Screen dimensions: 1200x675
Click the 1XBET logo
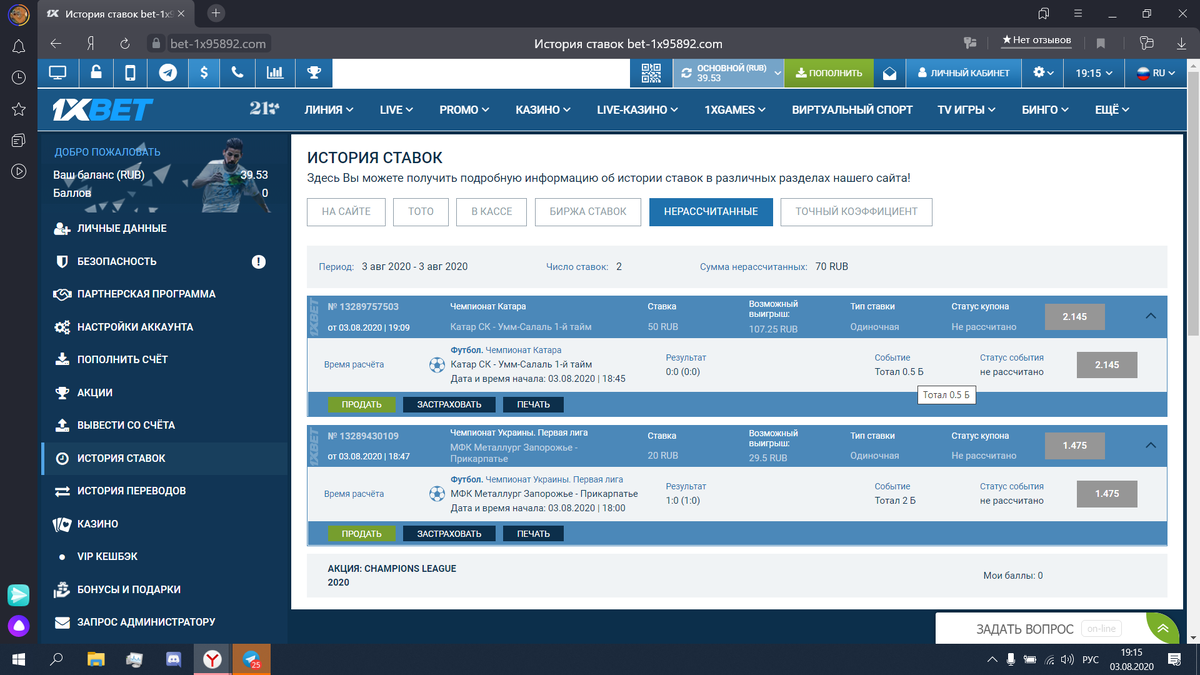103,109
